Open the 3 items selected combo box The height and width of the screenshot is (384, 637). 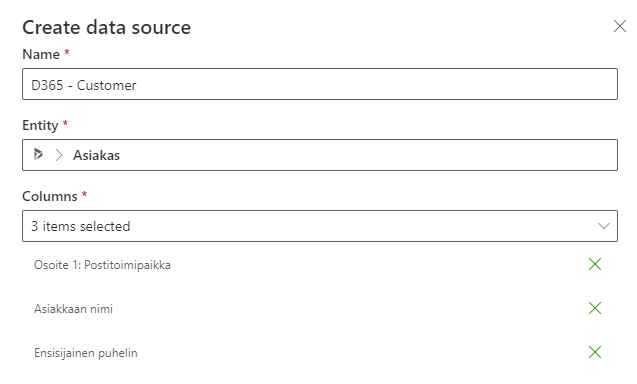(x=320, y=226)
